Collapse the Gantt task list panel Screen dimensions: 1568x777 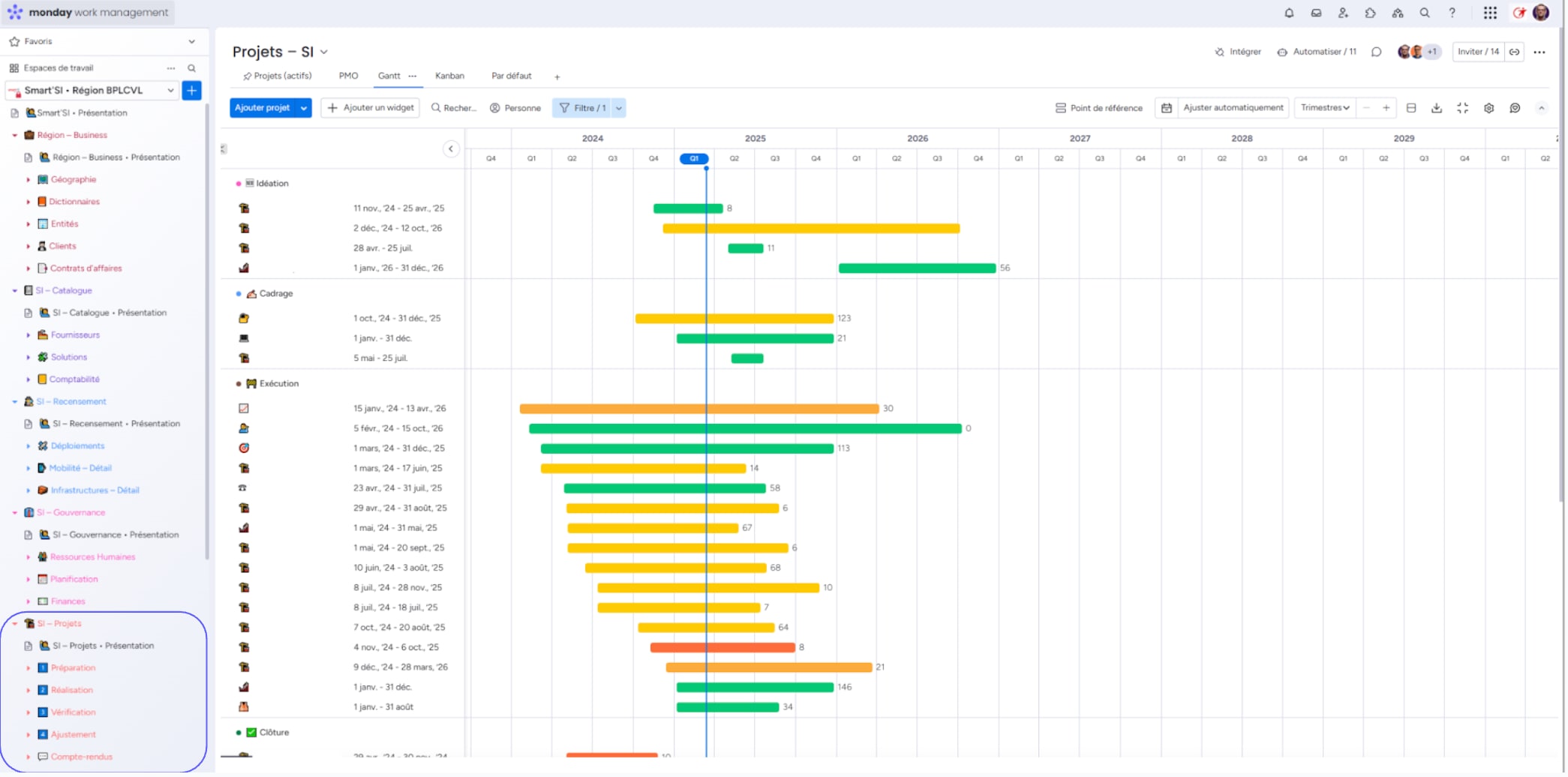(x=451, y=149)
